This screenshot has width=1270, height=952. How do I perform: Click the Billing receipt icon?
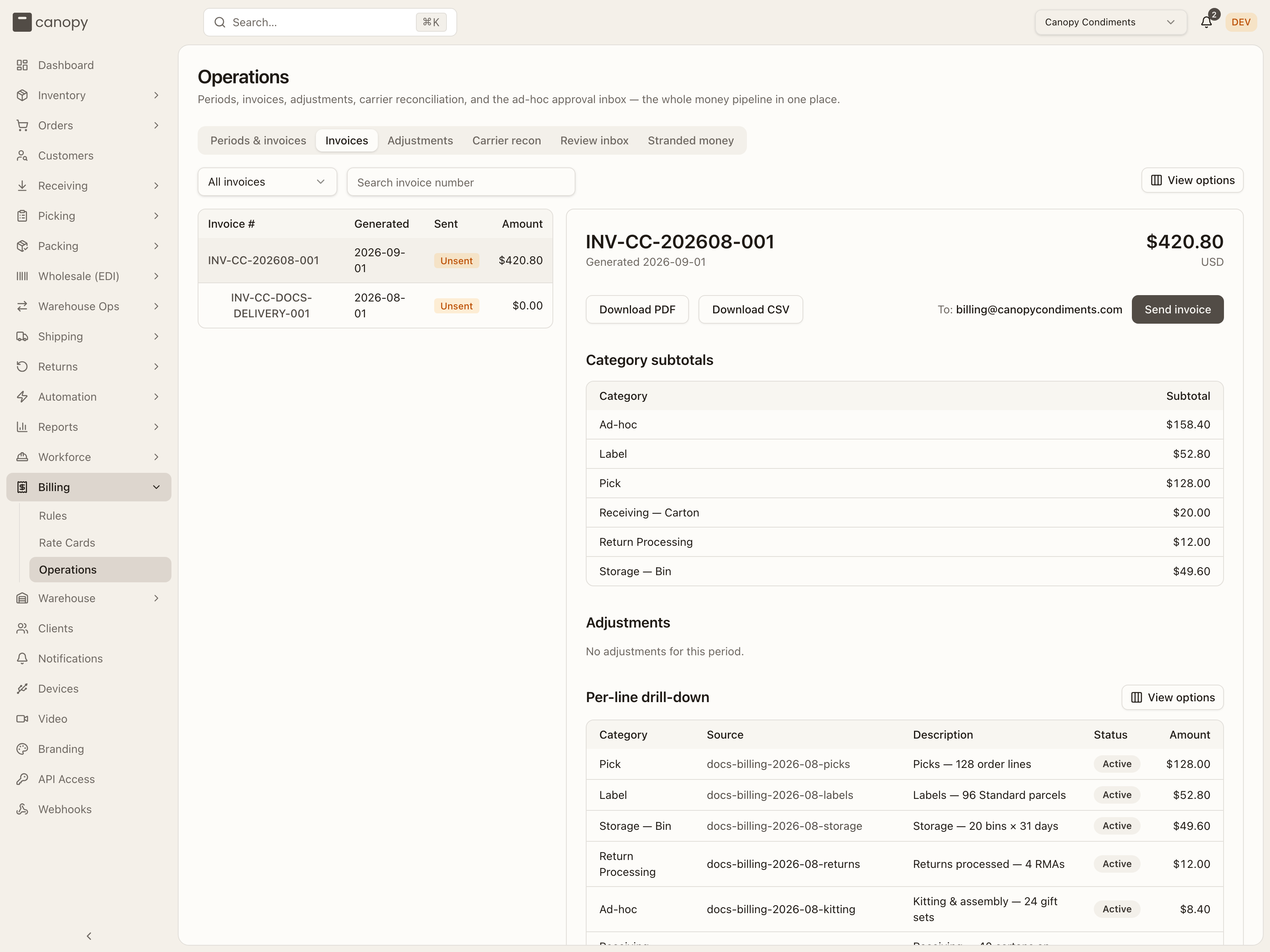(22, 487)
